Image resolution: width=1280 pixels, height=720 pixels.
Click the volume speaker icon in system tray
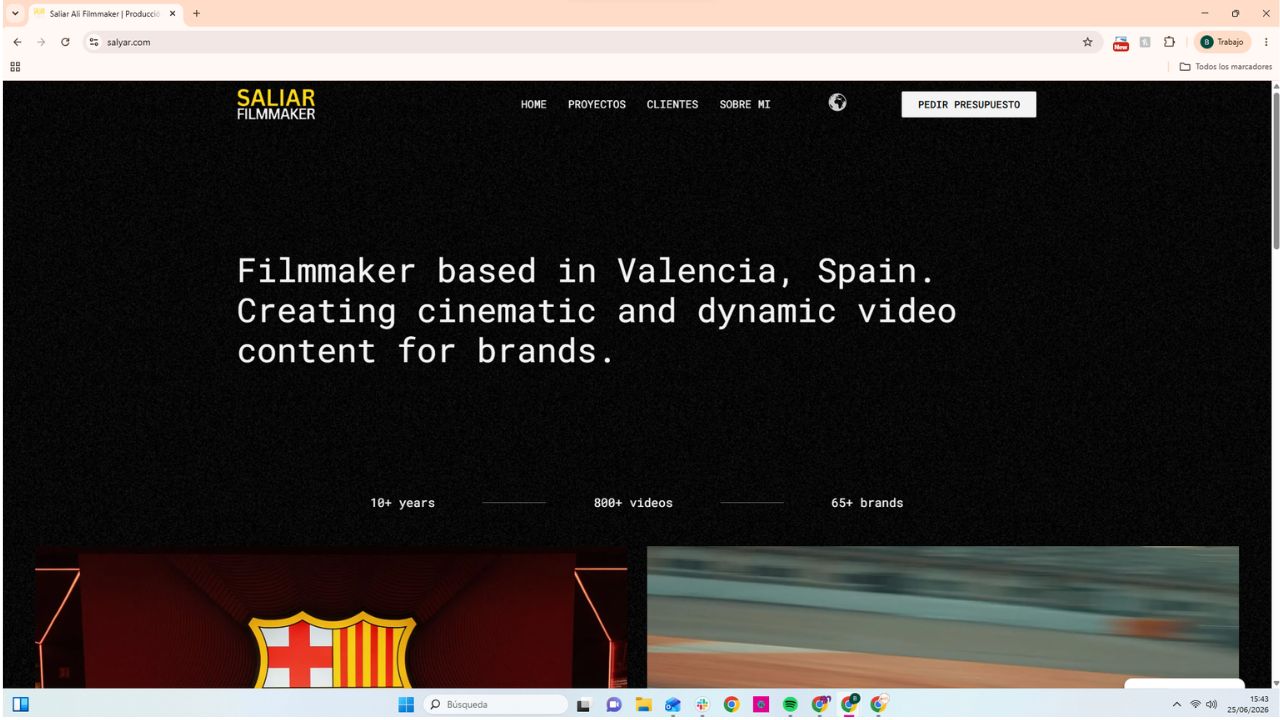tap(1213, 705)
